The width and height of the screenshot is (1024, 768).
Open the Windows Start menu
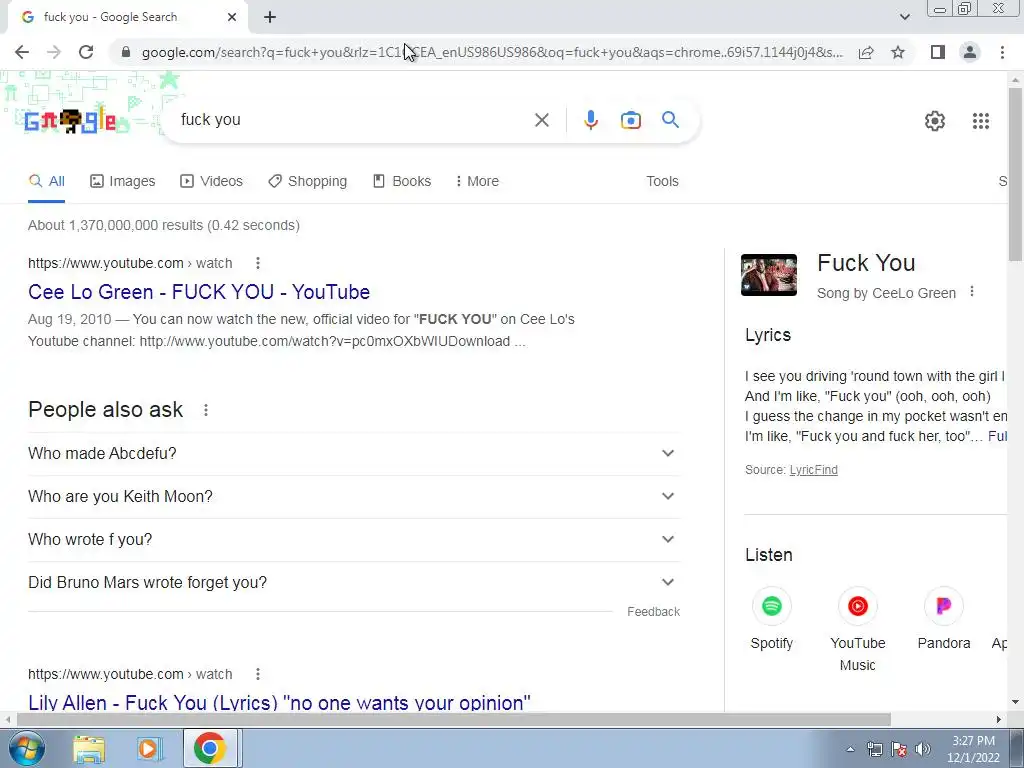point(27,748)
